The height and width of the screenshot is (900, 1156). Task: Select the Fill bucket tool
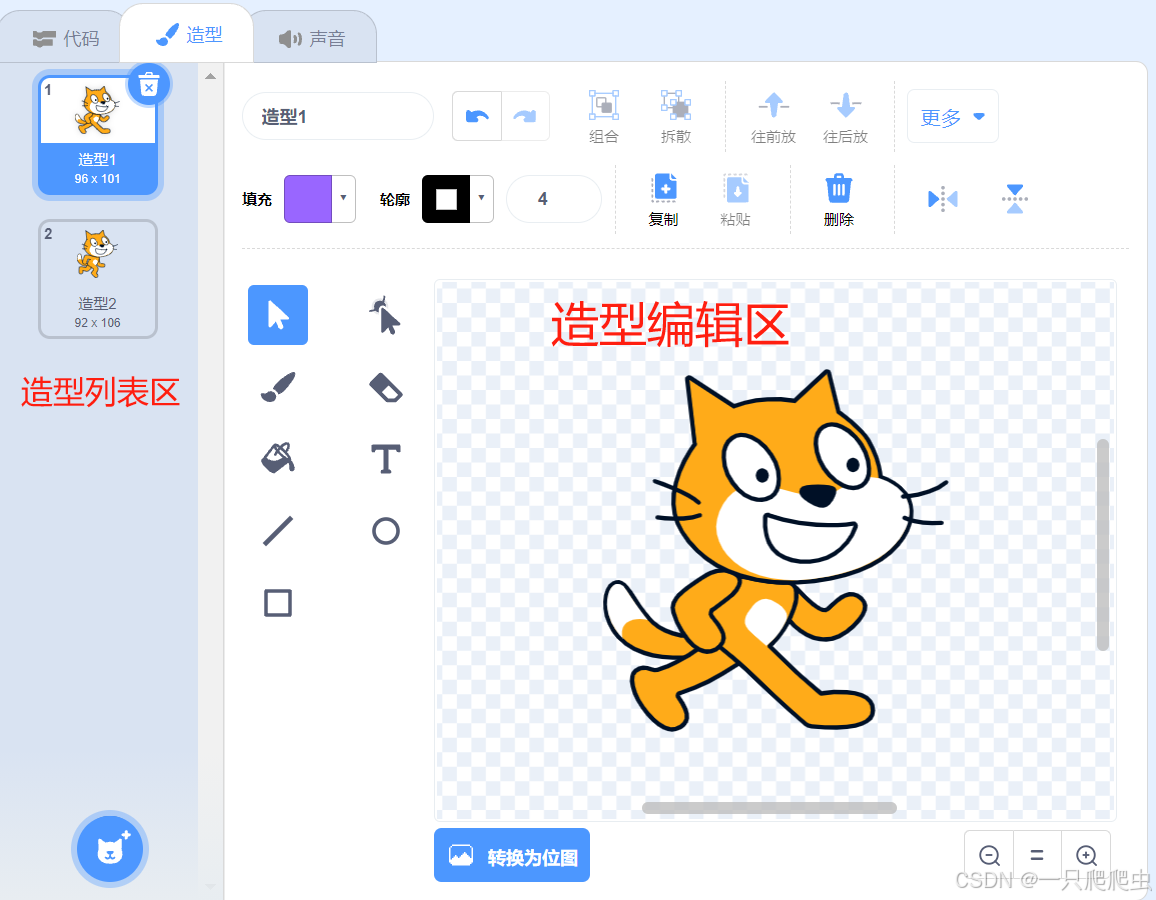click(x=277, y=458)
